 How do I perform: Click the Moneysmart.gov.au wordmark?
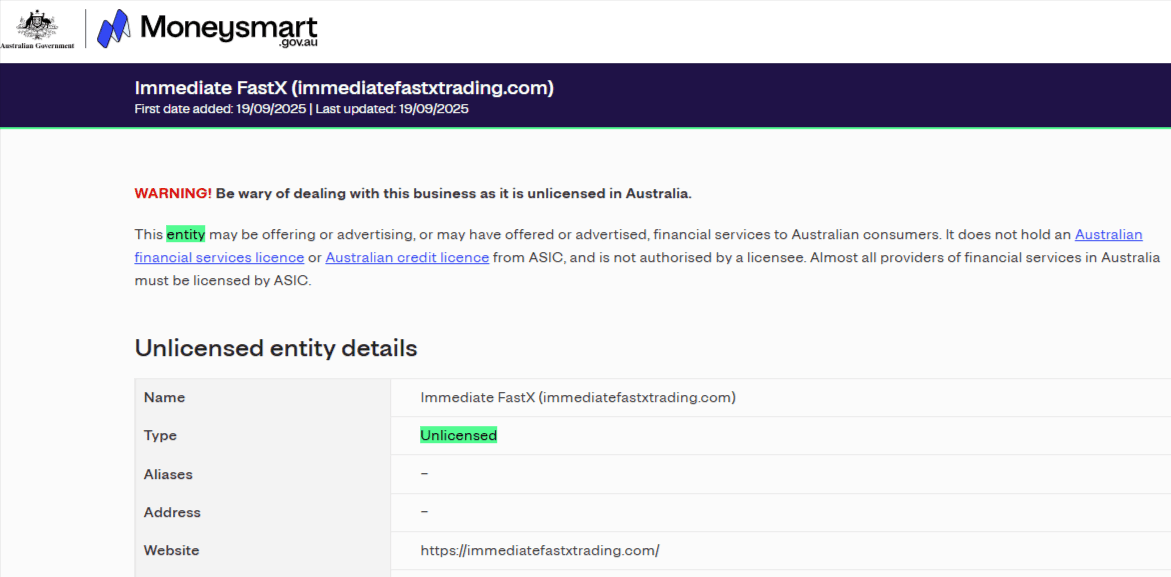229,31
